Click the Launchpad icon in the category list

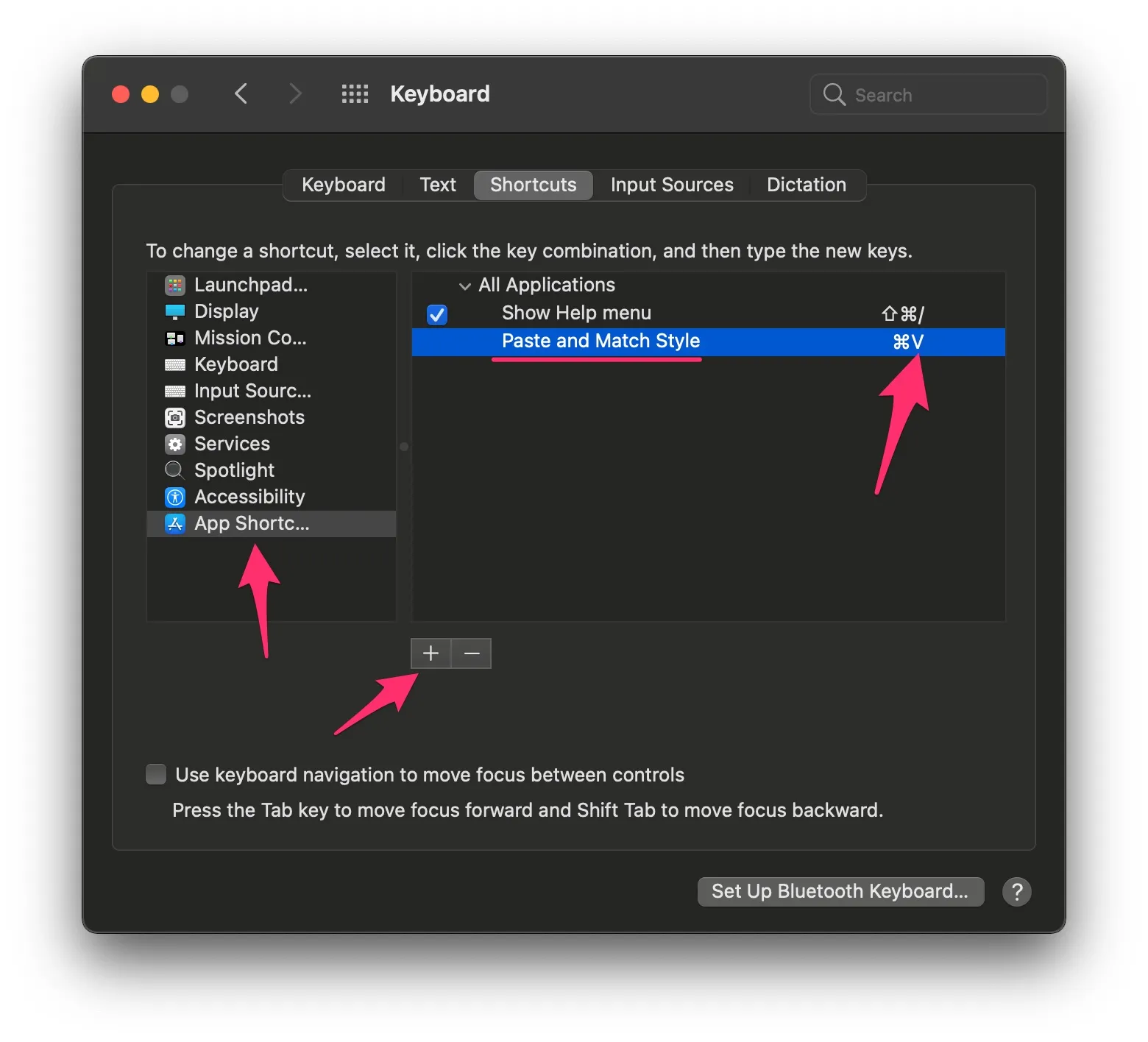175,285
